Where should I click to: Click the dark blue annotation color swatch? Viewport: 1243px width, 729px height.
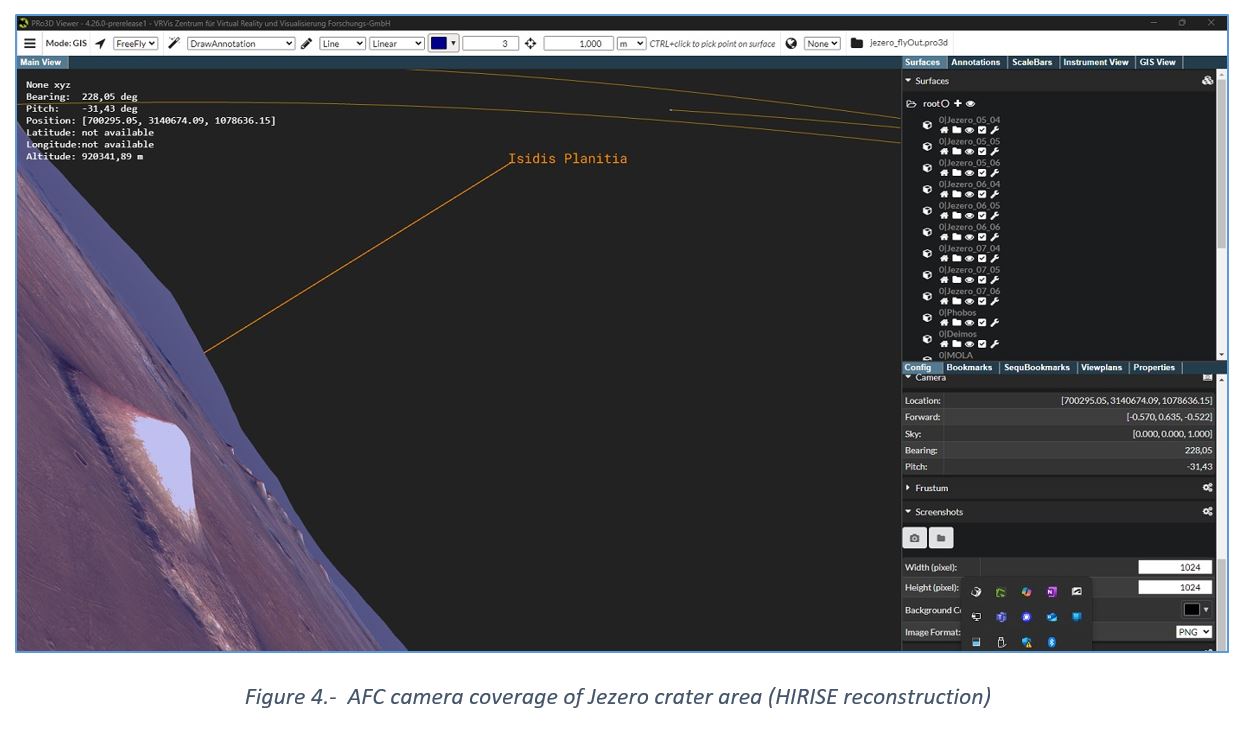click(x=438, y=43)
